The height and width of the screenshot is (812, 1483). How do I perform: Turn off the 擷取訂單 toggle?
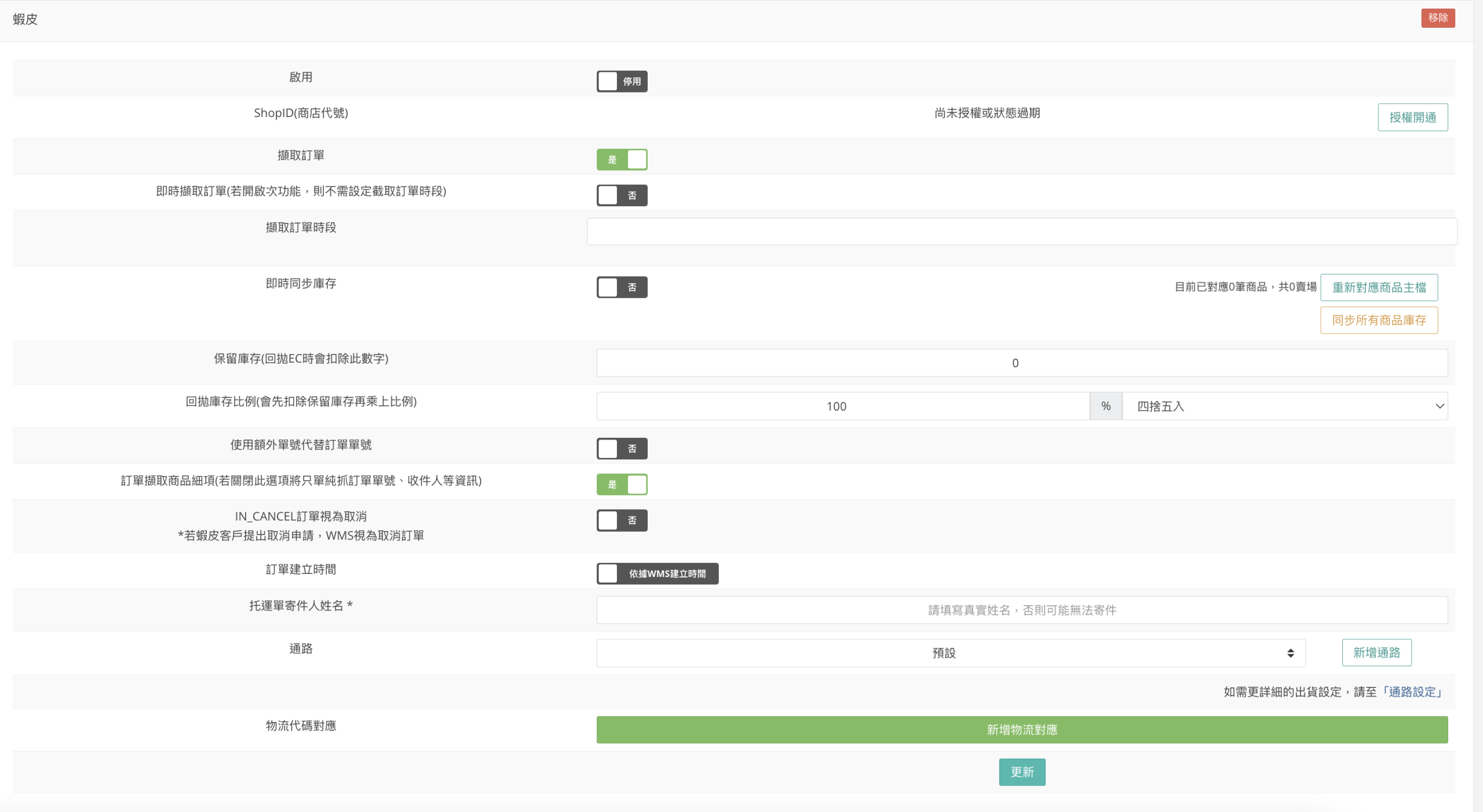[x=622, y=159]
